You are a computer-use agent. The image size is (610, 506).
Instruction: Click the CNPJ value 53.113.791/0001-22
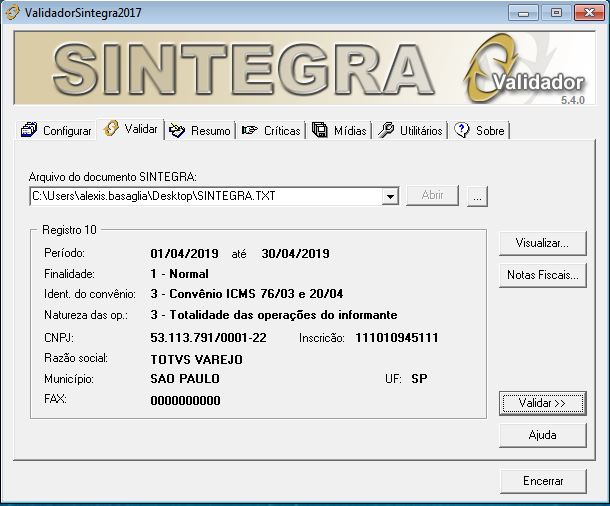[209, 338]
